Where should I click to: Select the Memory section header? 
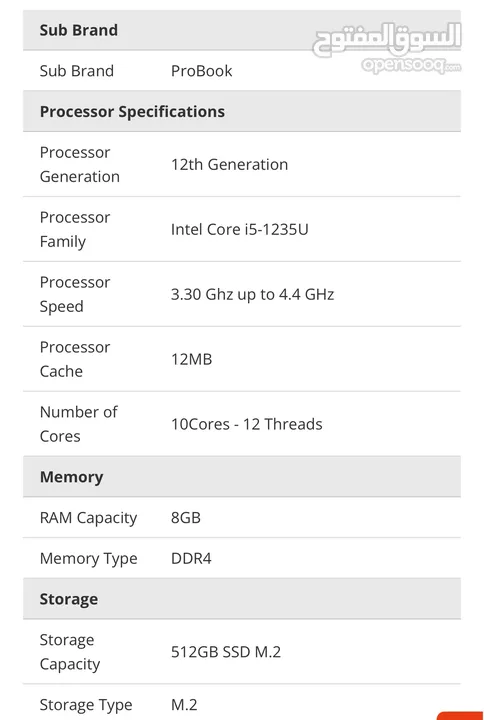242,477
